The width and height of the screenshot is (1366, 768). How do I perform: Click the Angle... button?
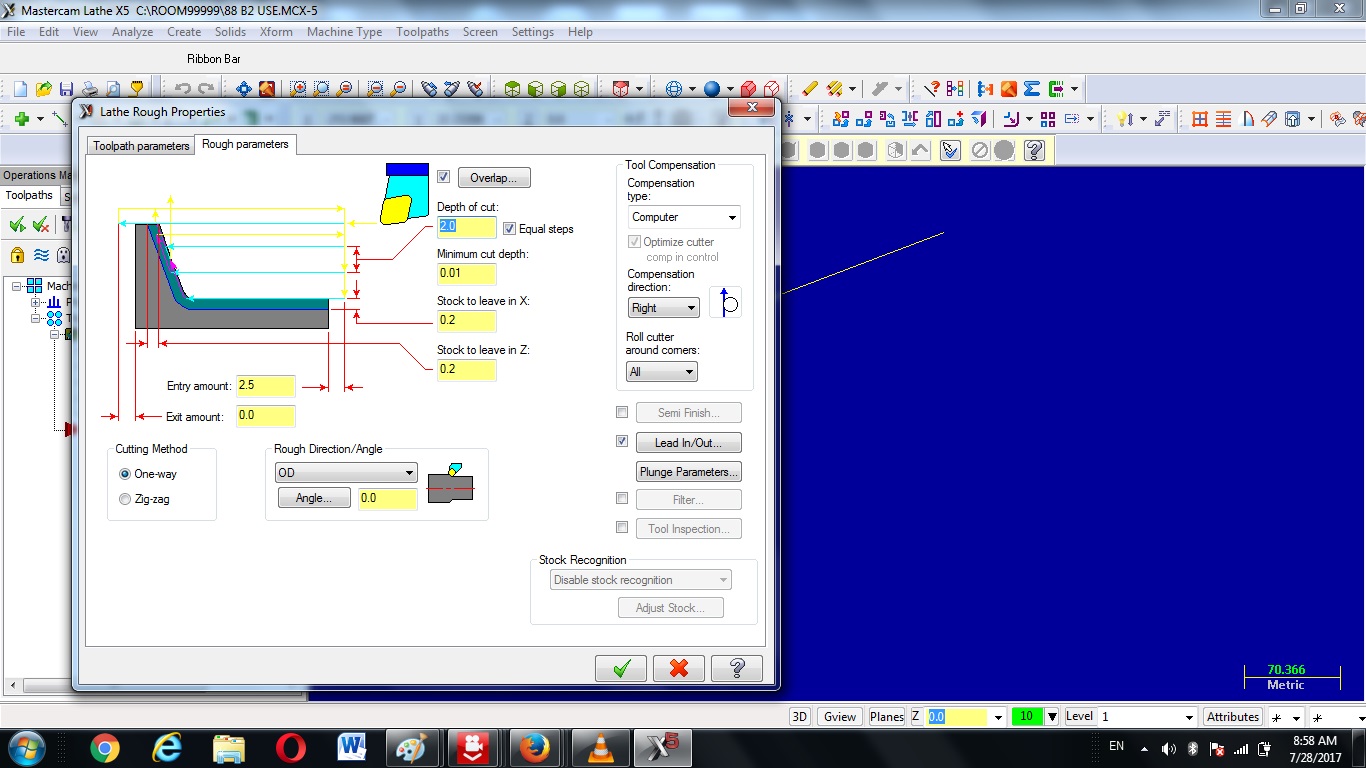[x=314, y=498]
